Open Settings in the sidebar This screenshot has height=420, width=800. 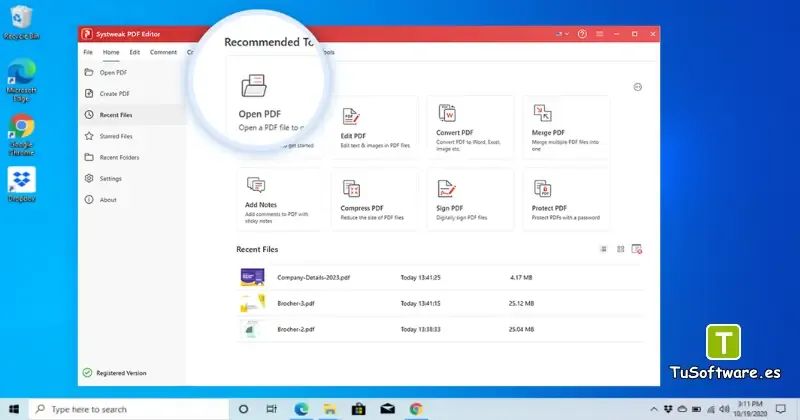133,179
